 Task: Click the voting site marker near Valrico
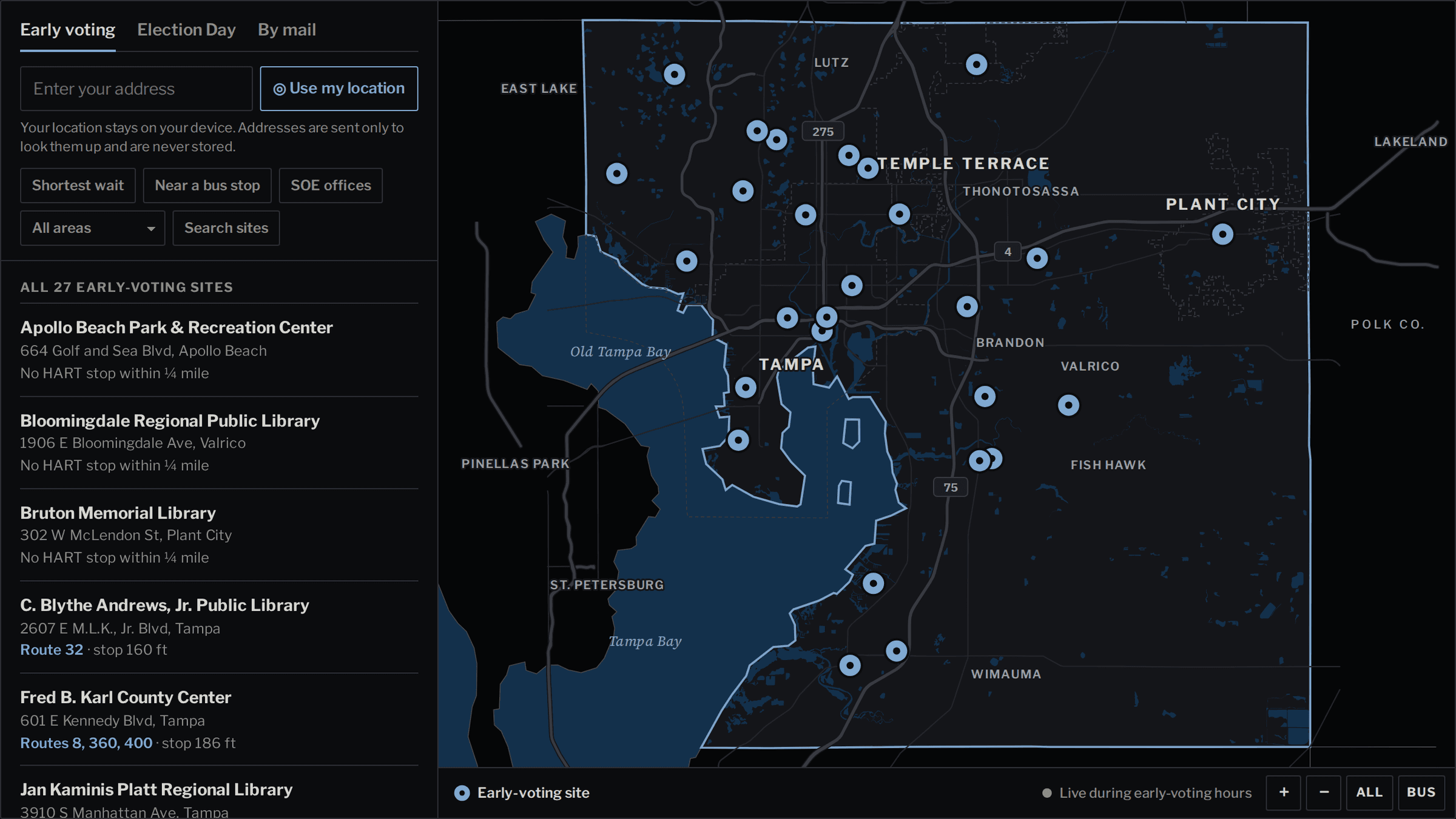click(x=1068, y=405)
